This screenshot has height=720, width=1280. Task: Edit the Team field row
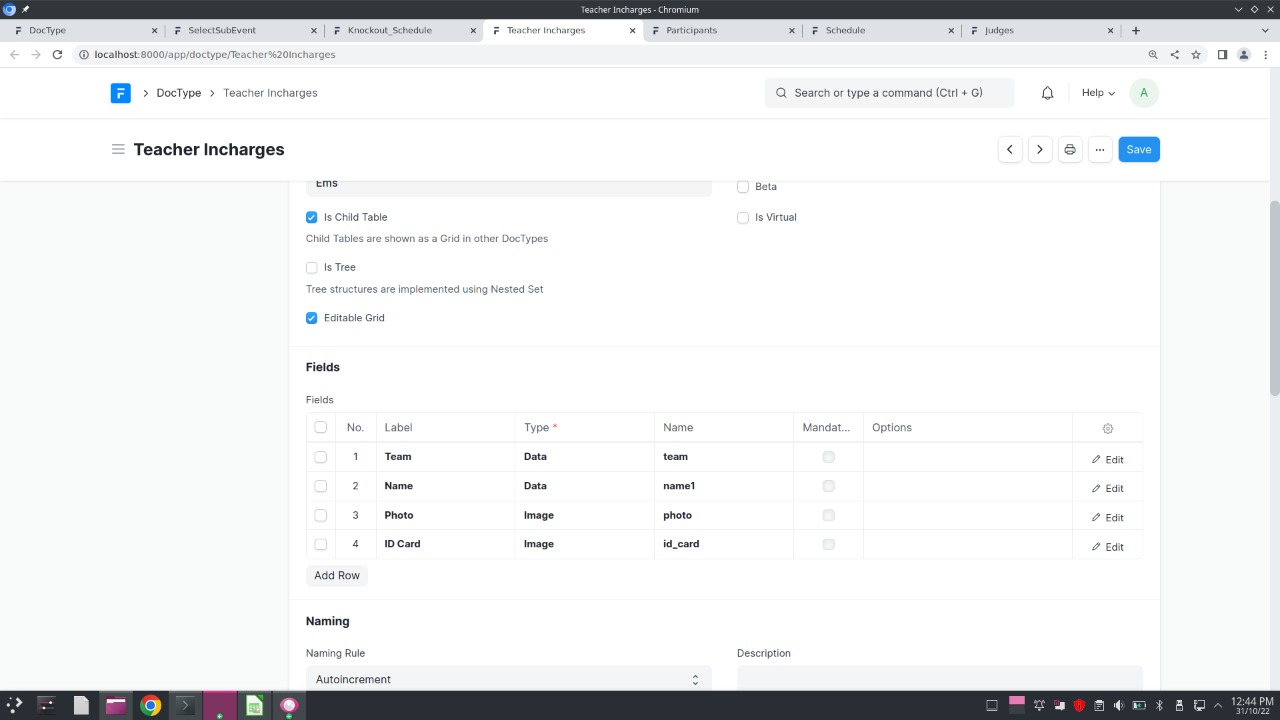[x=1107, y=459]
